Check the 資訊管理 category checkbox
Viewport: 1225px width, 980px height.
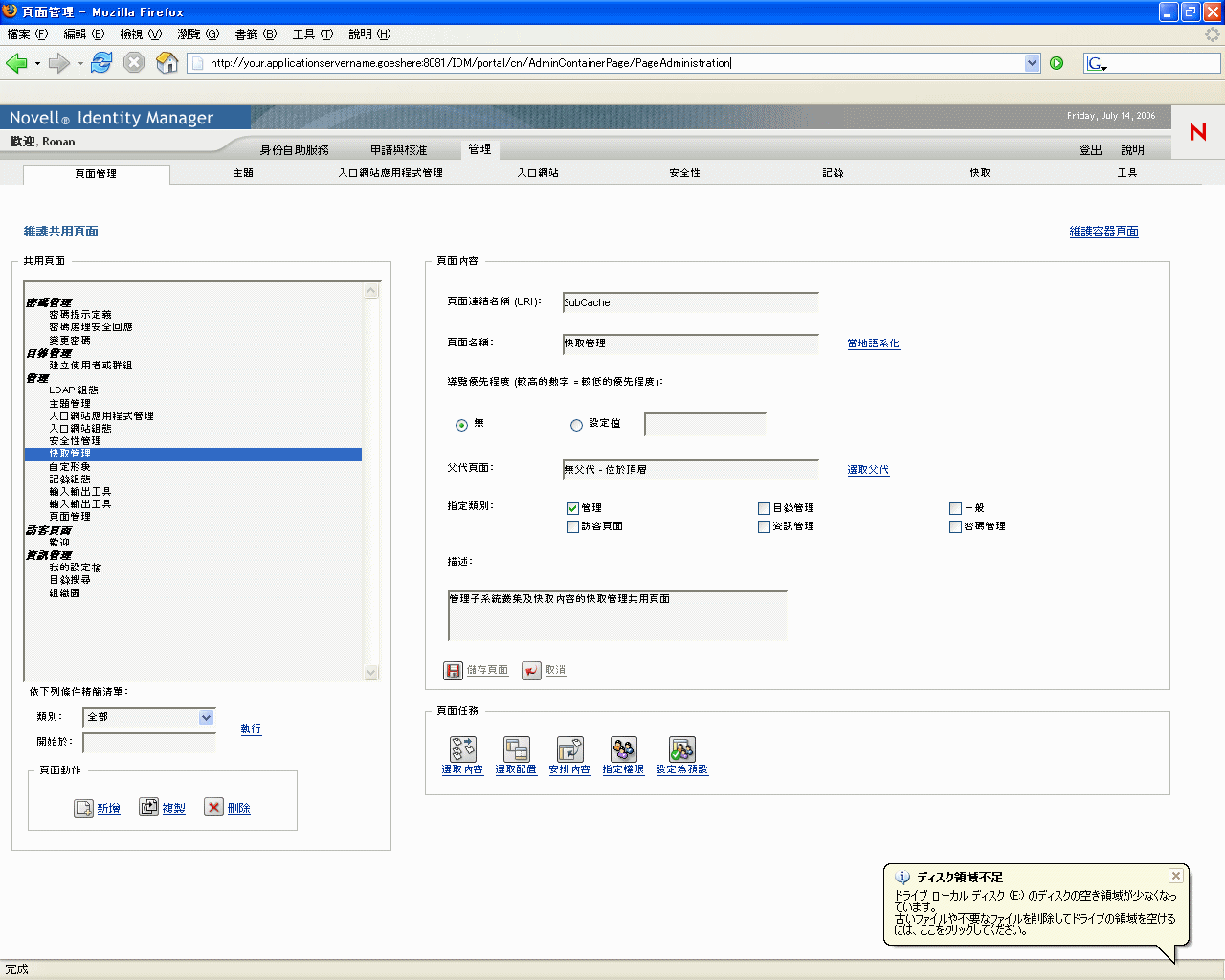point(764,526)
